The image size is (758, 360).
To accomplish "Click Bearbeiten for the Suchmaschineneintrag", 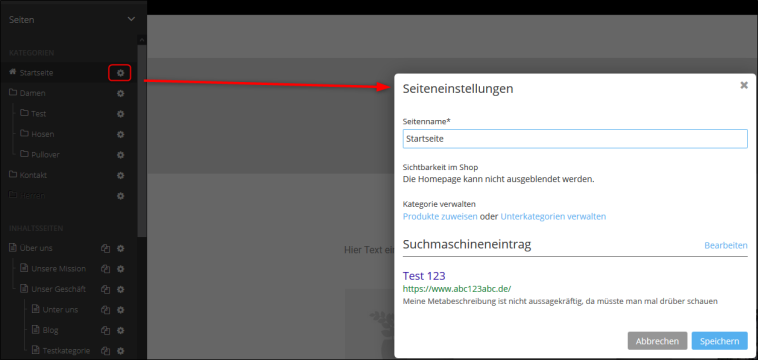I will (x=726, y=245).
